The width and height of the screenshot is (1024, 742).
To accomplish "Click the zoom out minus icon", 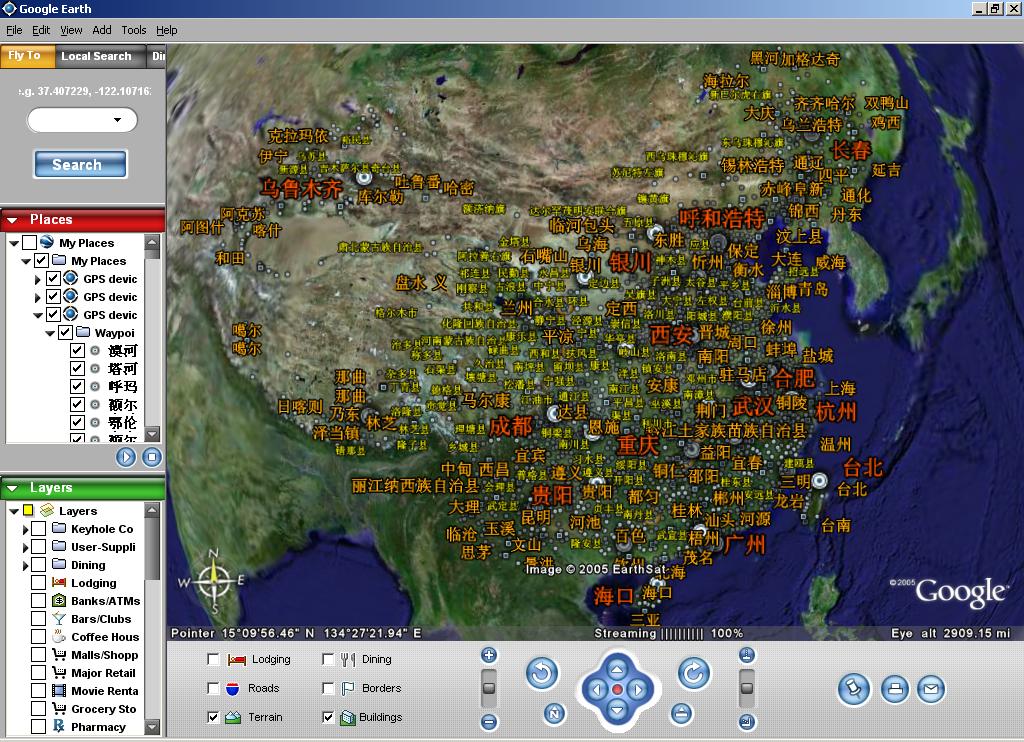I will point(489,721).
